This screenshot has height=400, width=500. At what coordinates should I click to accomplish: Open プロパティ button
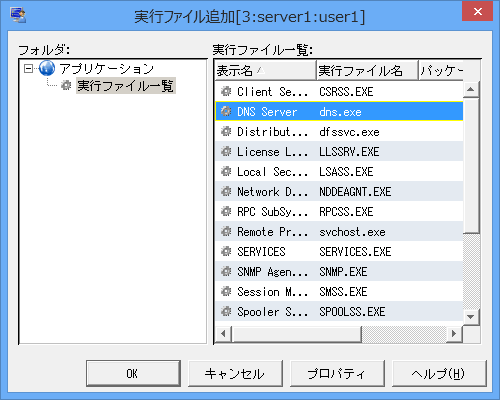click(x=337, y=373)
